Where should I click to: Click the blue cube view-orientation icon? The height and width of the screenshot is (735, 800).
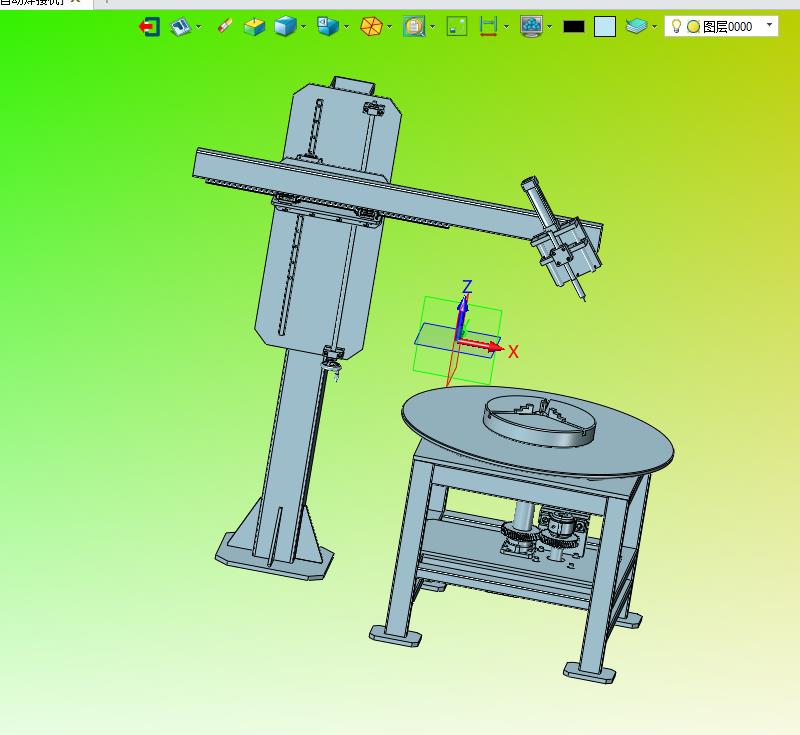(328, 27)
